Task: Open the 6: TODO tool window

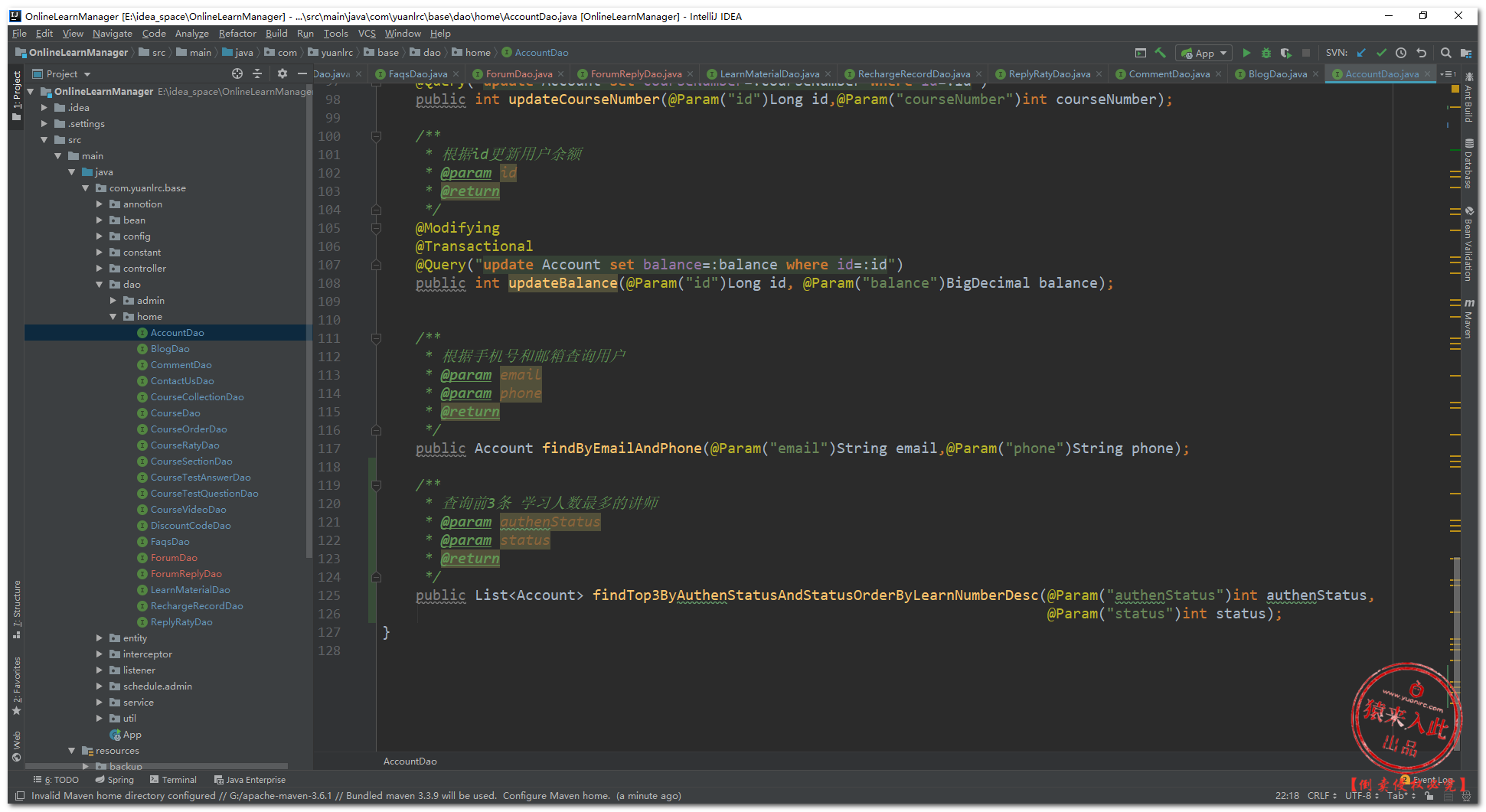Action: pos(57,780)
